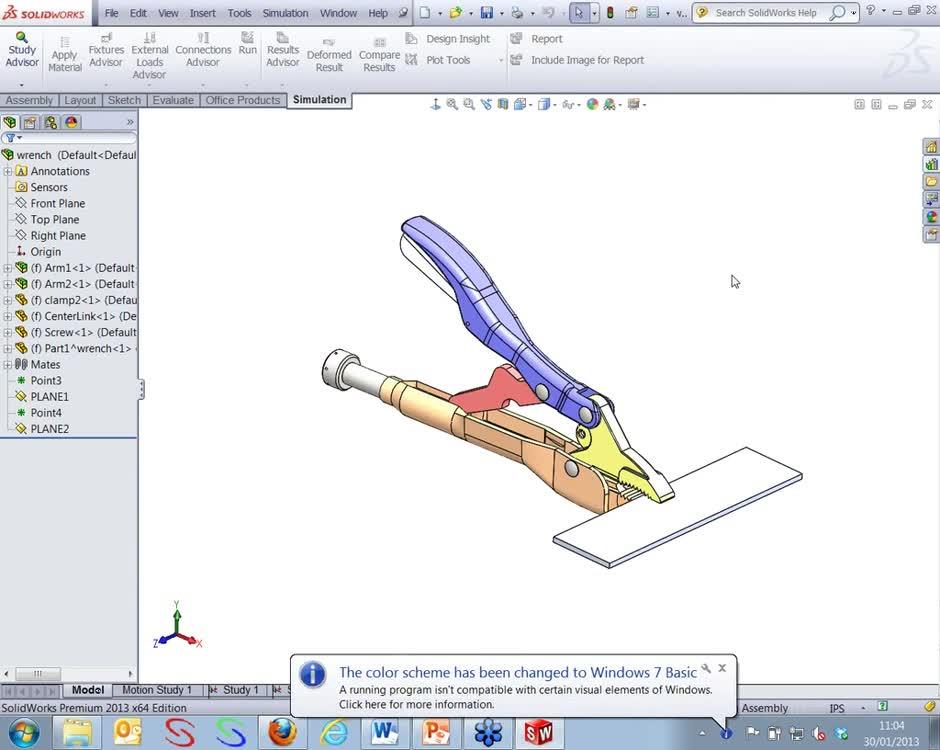
Task: Expand the Annotations tree item
Action: click(x=7, y=171)
